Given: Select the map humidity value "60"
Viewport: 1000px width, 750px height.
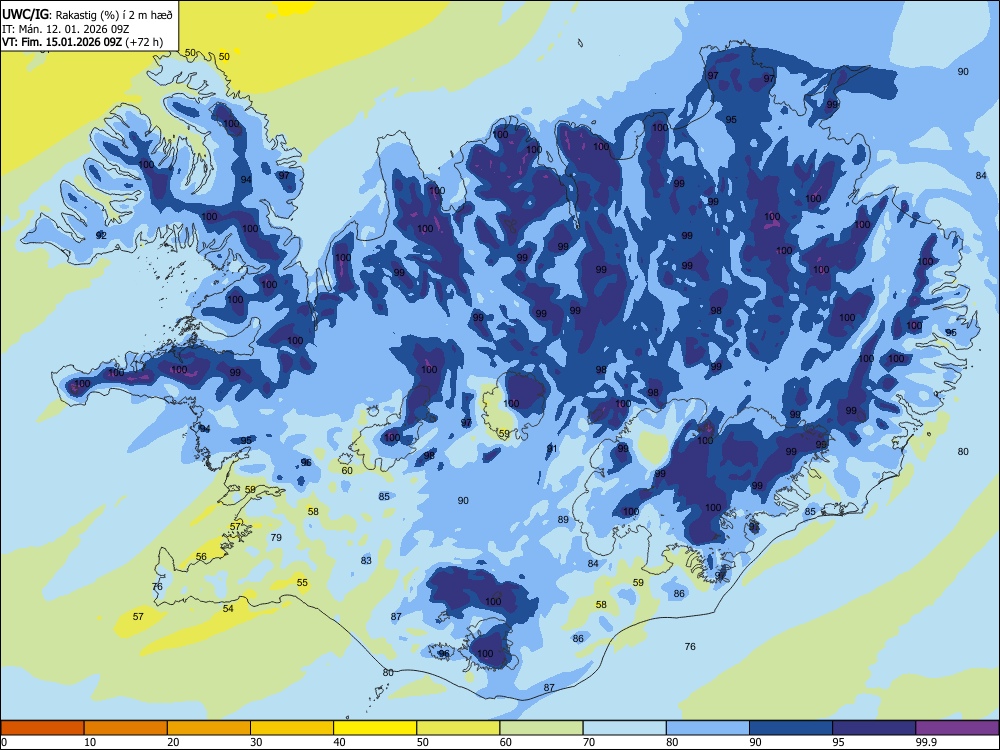Looking at the screenshot, I should click(x=347, y=471).
